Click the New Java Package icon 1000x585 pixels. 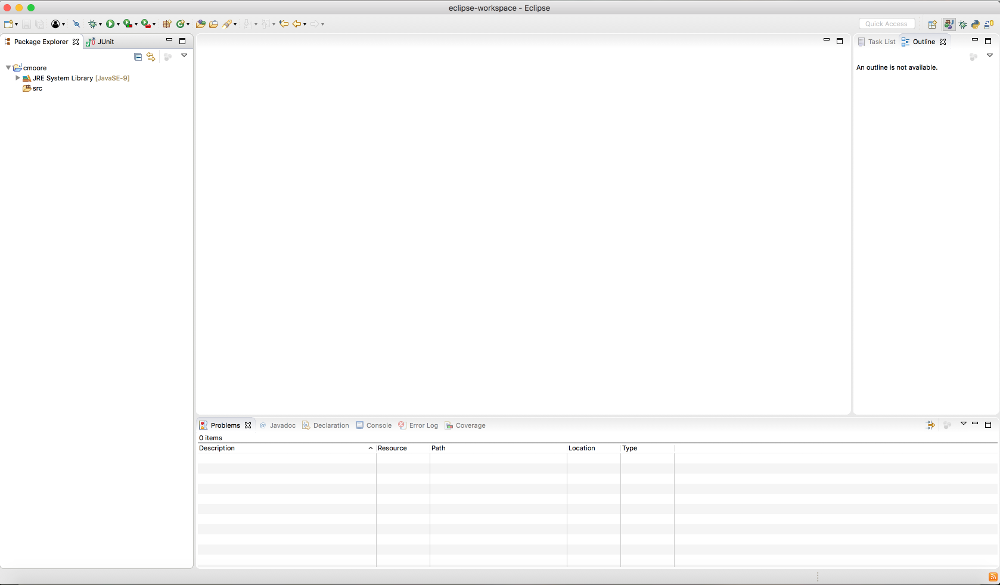tap(167, 24)
